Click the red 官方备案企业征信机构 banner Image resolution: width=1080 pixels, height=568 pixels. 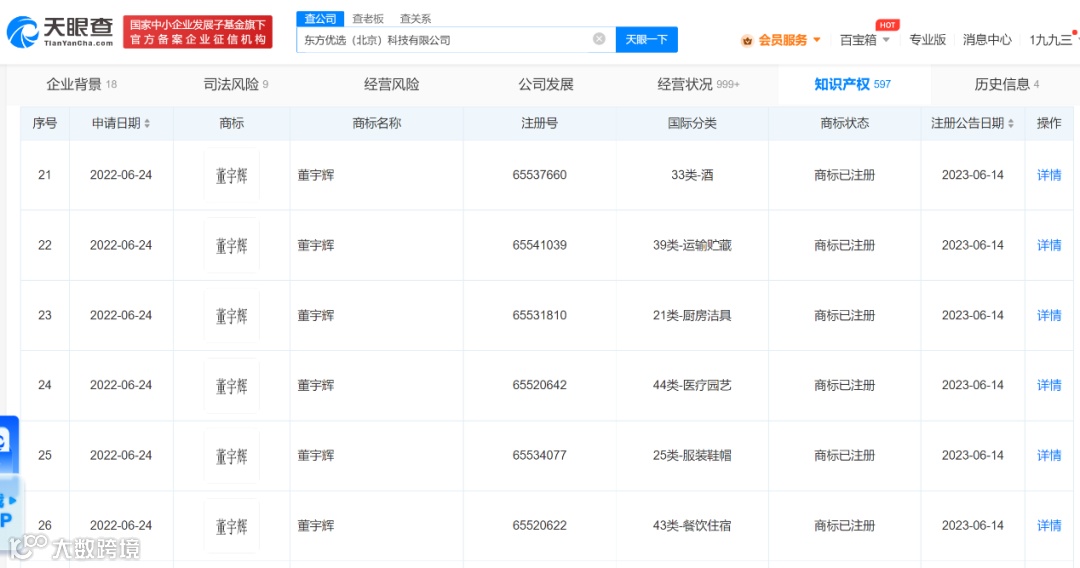(198, 32)
